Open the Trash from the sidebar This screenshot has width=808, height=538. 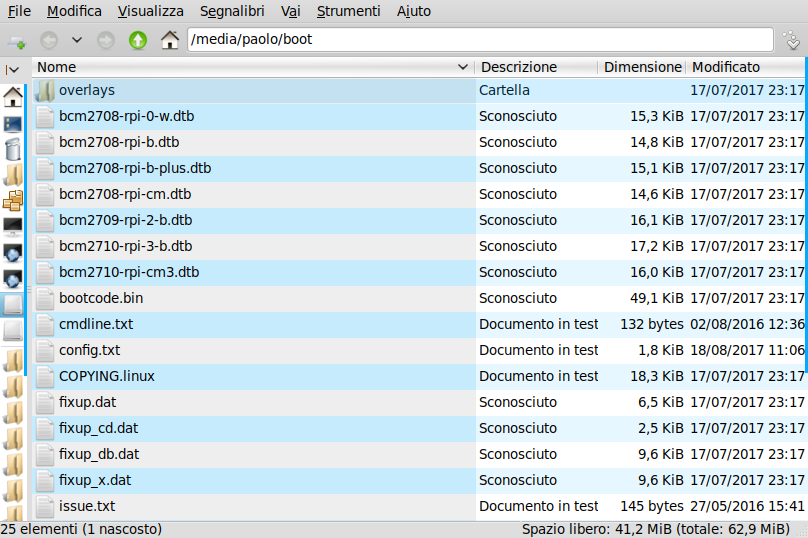coord(12,149)
